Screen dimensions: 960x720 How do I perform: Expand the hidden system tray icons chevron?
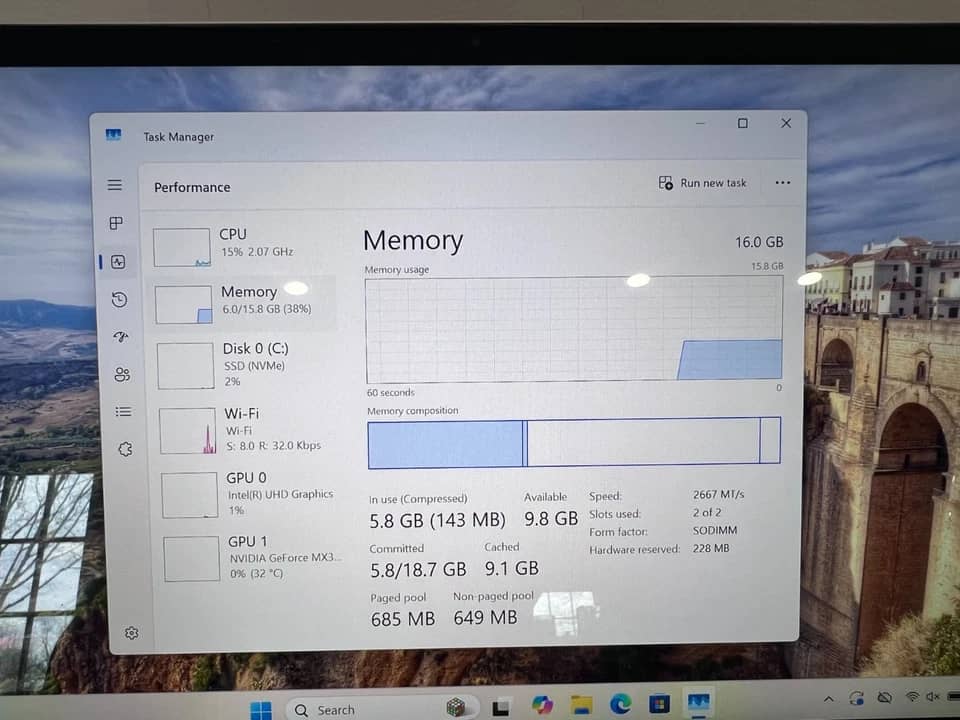tap(828, 699)
